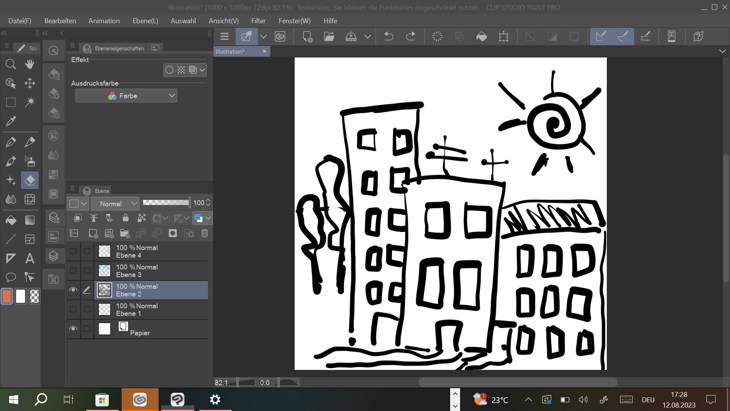The width and height of the screenshot is (730, 411).
Task: Toggle the set as reference layer lighthouse icon
Action: click(x=94, y=218)
